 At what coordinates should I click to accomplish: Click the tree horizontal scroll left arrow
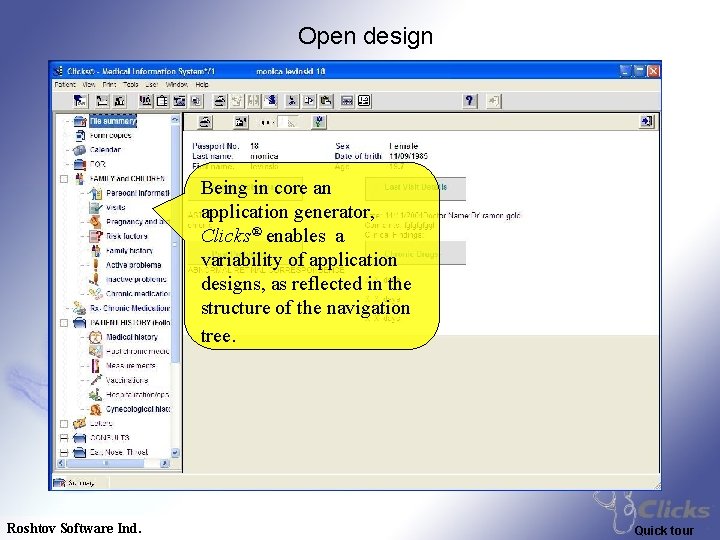(61, 464)
